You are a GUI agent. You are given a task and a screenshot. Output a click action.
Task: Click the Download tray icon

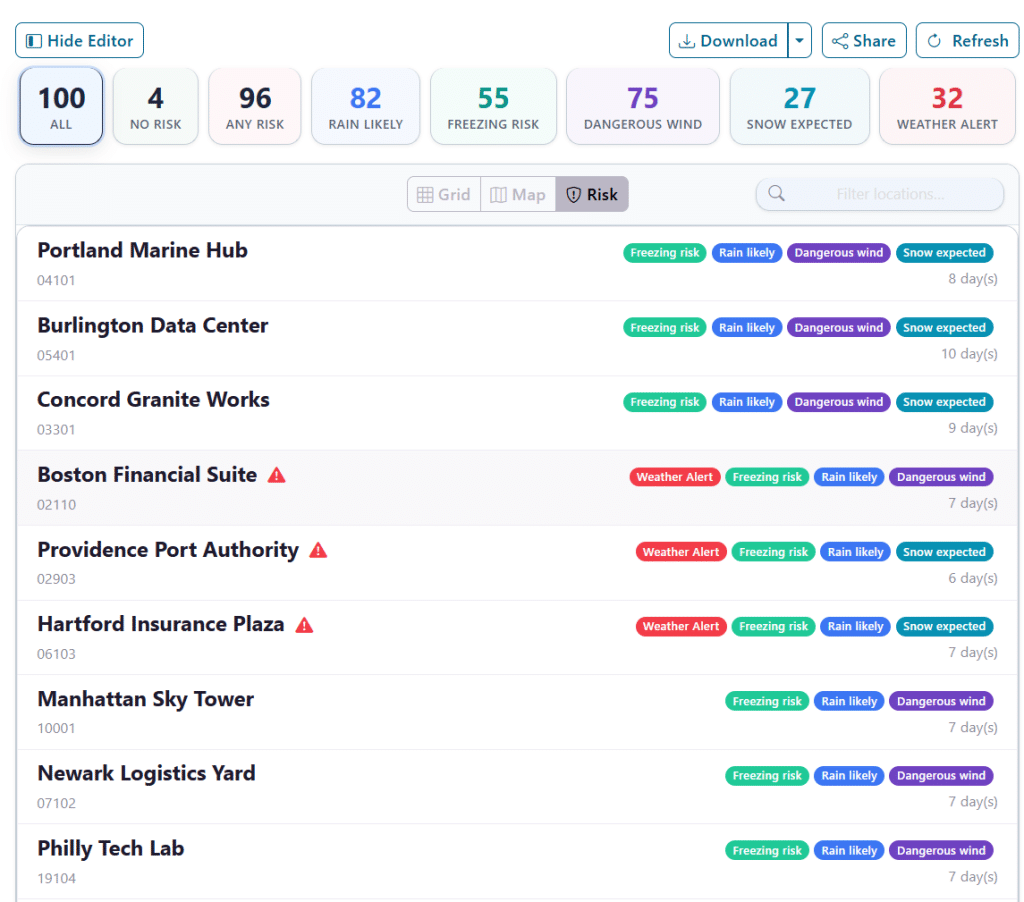(x=687, y=41)
